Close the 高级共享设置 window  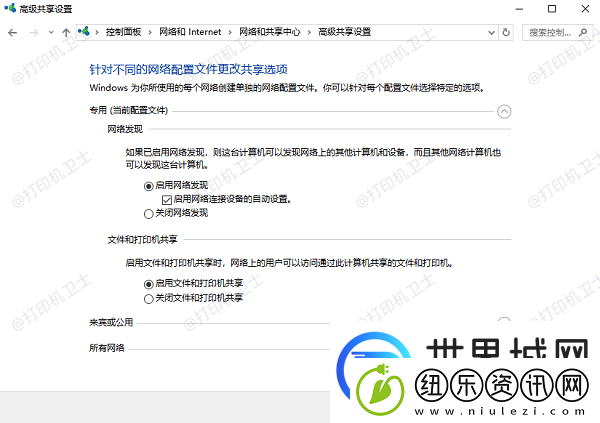[585, 9]
